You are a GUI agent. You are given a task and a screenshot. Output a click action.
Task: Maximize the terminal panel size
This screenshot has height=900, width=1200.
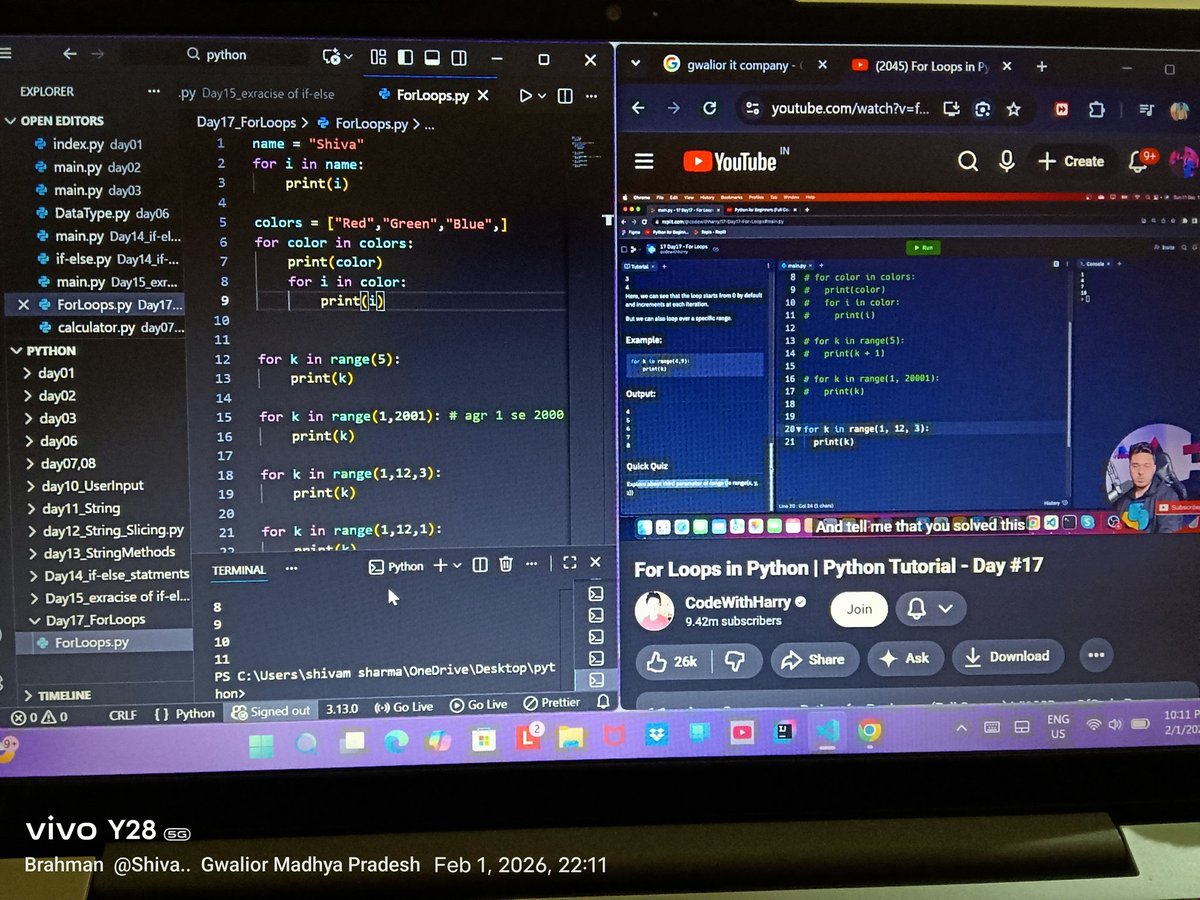click(x=569, y=564)
